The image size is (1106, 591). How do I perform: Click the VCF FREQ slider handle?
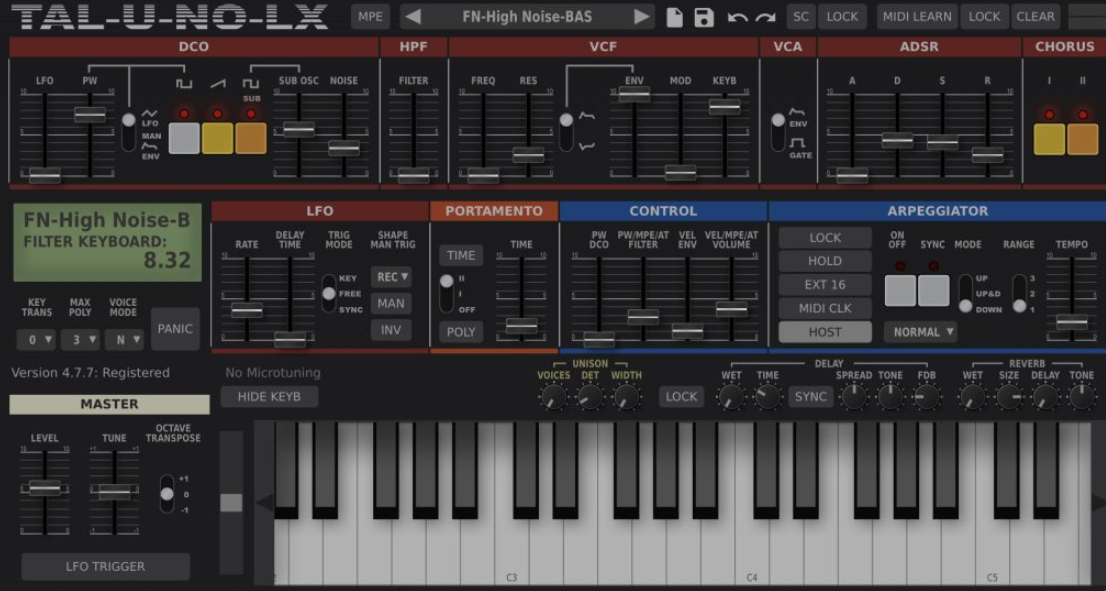point(483,175)
